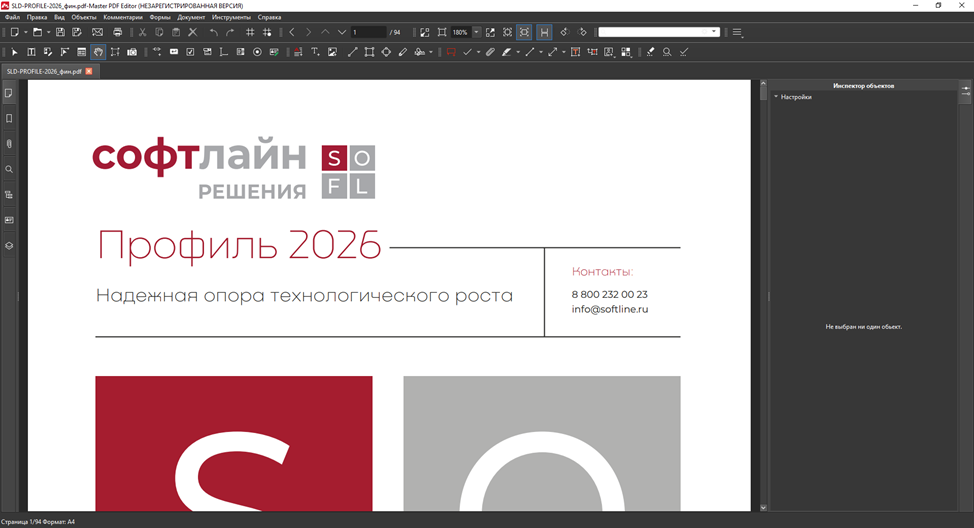
Task: Send the PDF by email envelope icon
Action: coord(98,32)
